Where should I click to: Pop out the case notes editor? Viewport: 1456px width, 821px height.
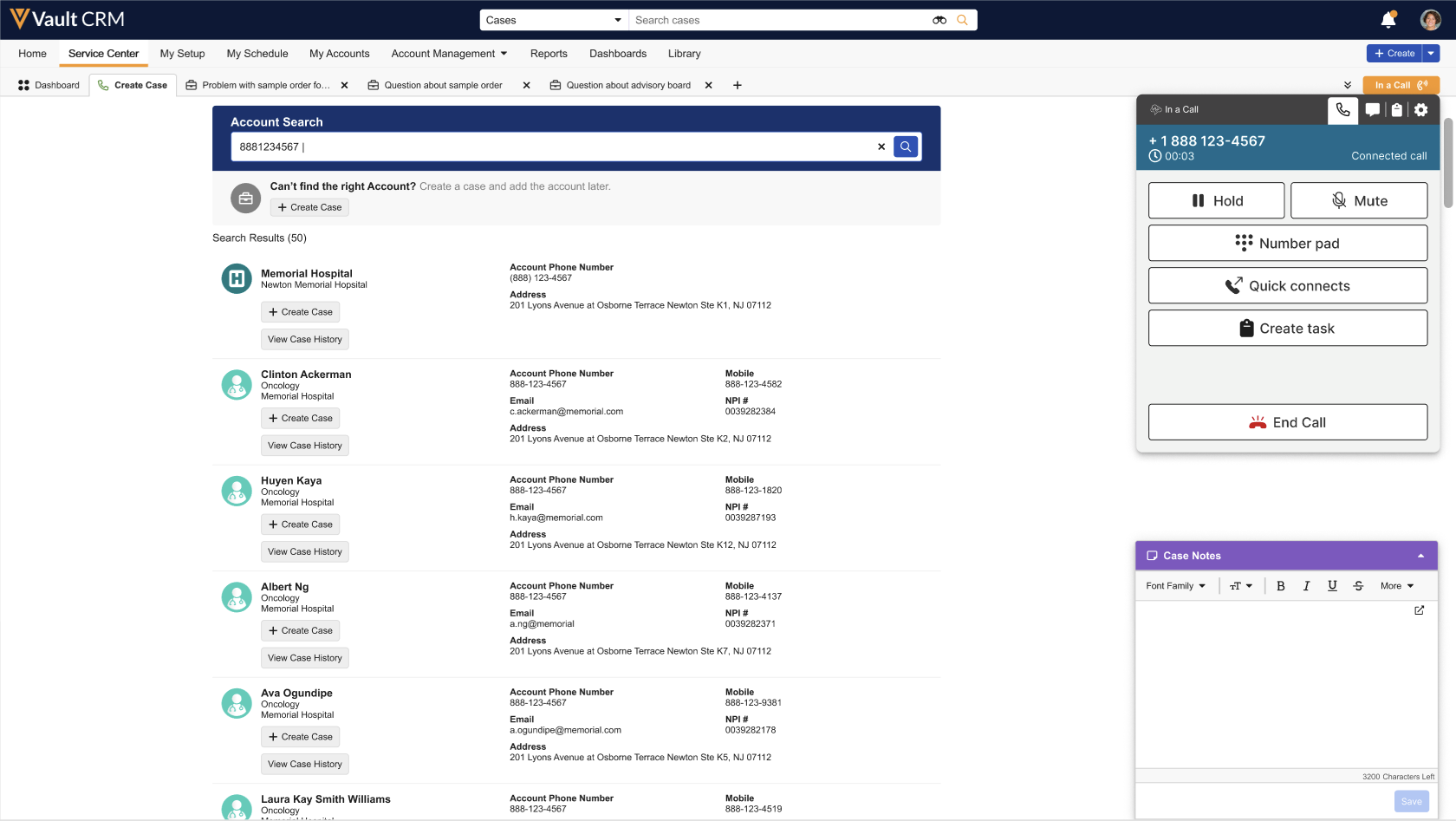click(1419, 610)
